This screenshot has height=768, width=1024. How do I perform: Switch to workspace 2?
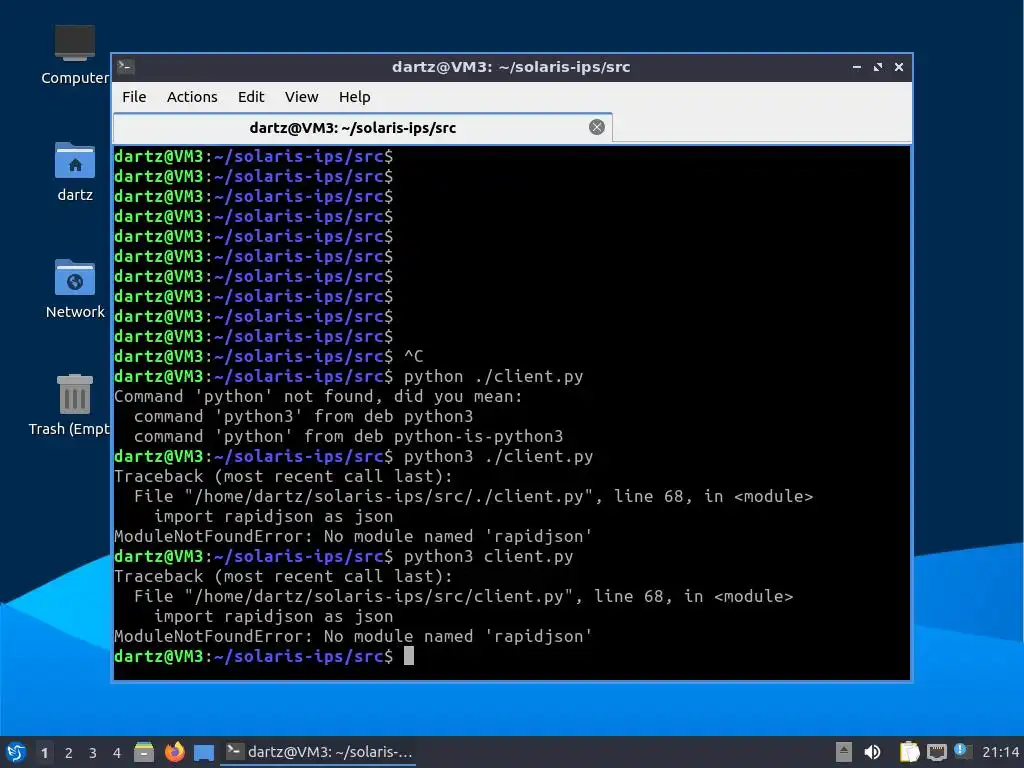(x=69, y=753)
